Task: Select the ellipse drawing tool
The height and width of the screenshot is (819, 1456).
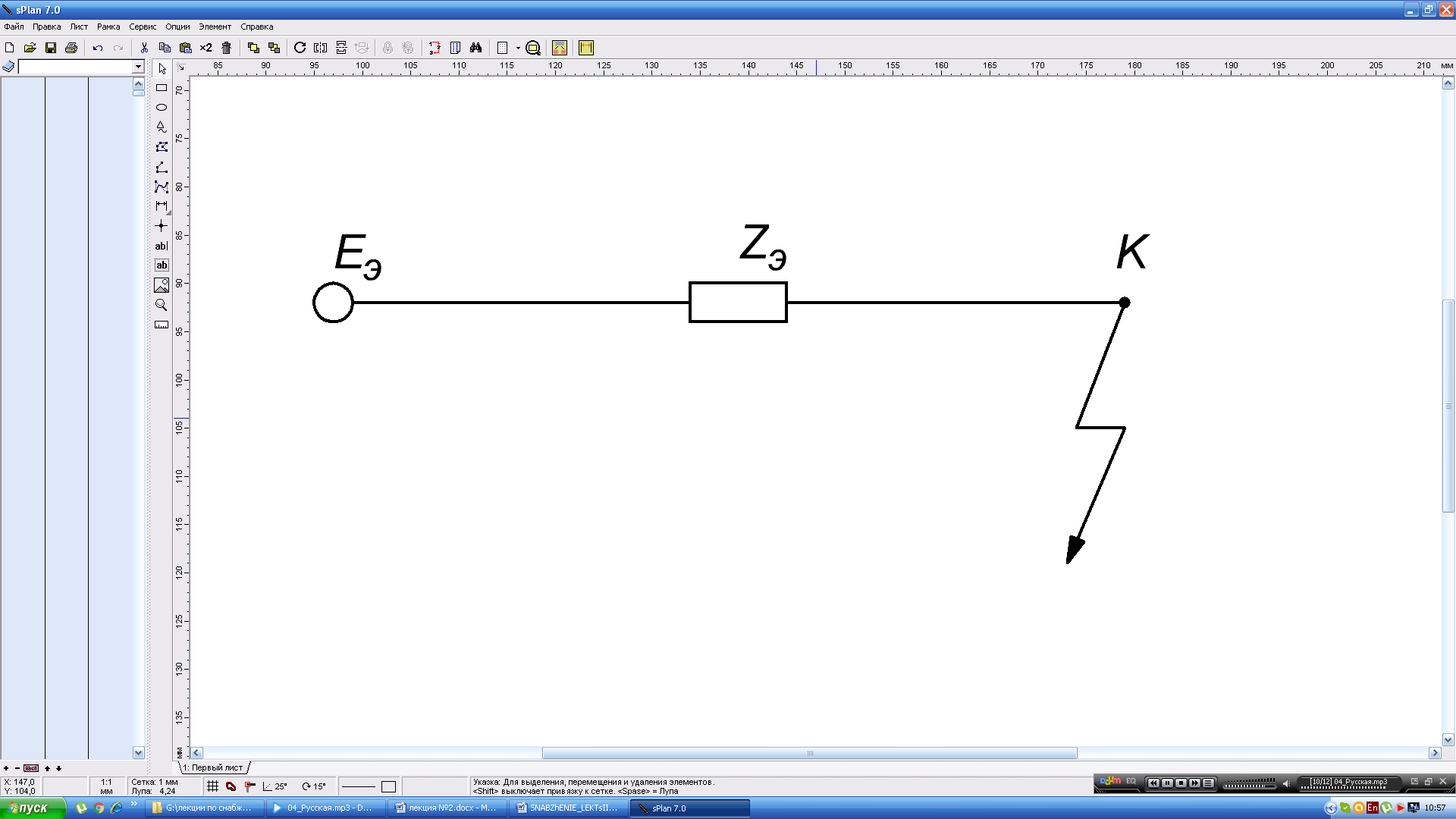Action: pos(162,108)
